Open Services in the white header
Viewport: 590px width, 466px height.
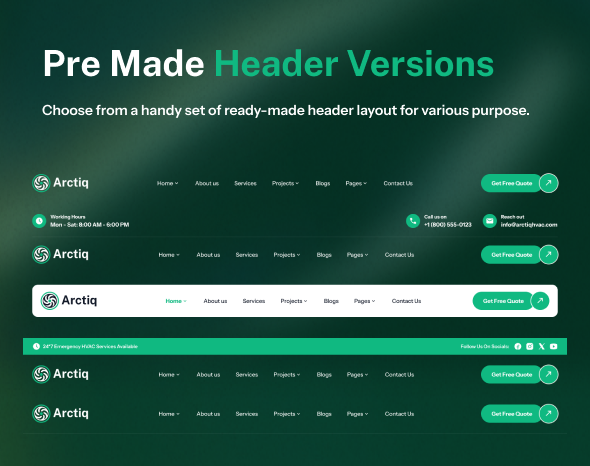[x=254, y=301]
